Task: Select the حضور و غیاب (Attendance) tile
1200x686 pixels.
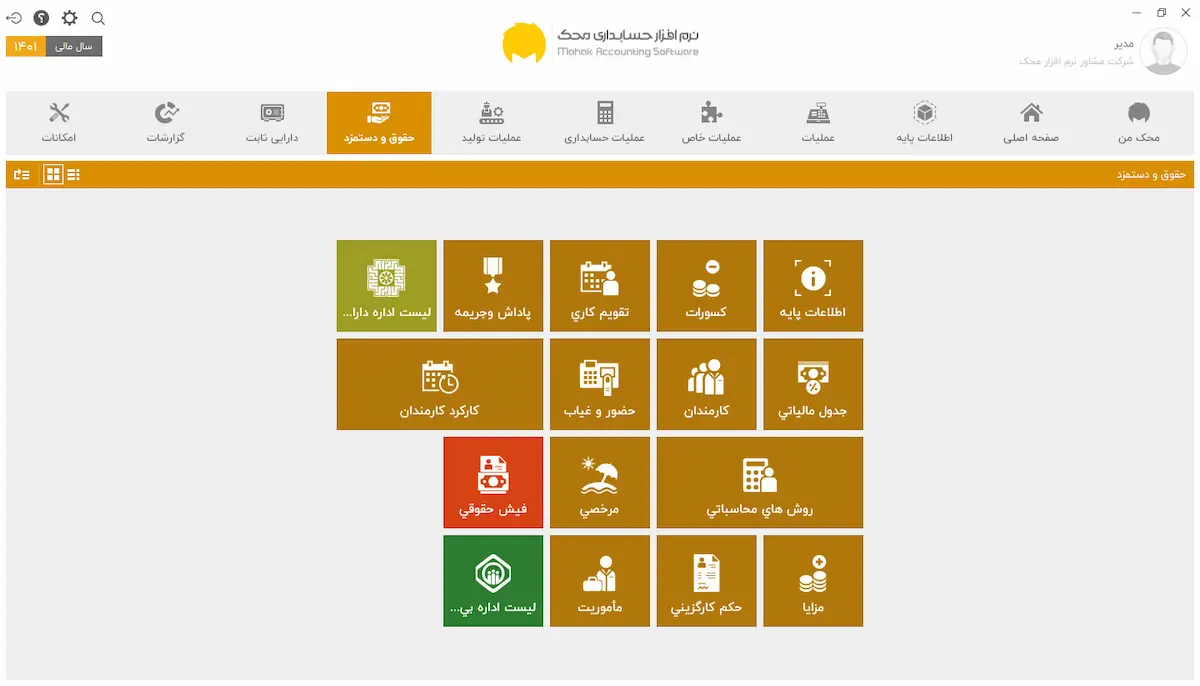Action: coord(599,384)
